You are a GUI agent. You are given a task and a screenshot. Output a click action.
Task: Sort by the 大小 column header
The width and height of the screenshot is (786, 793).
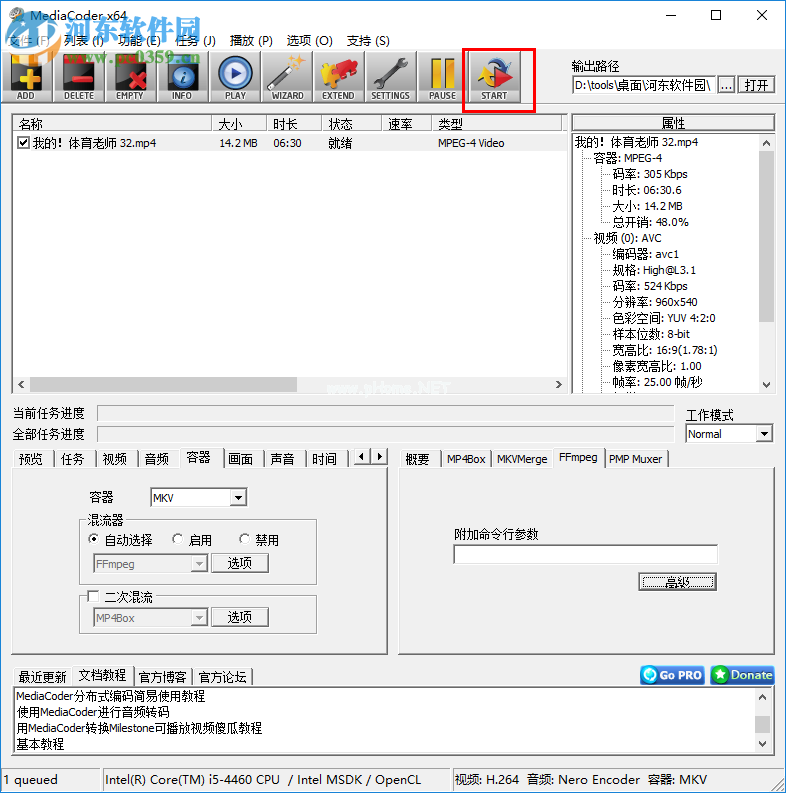coord(239,124)
